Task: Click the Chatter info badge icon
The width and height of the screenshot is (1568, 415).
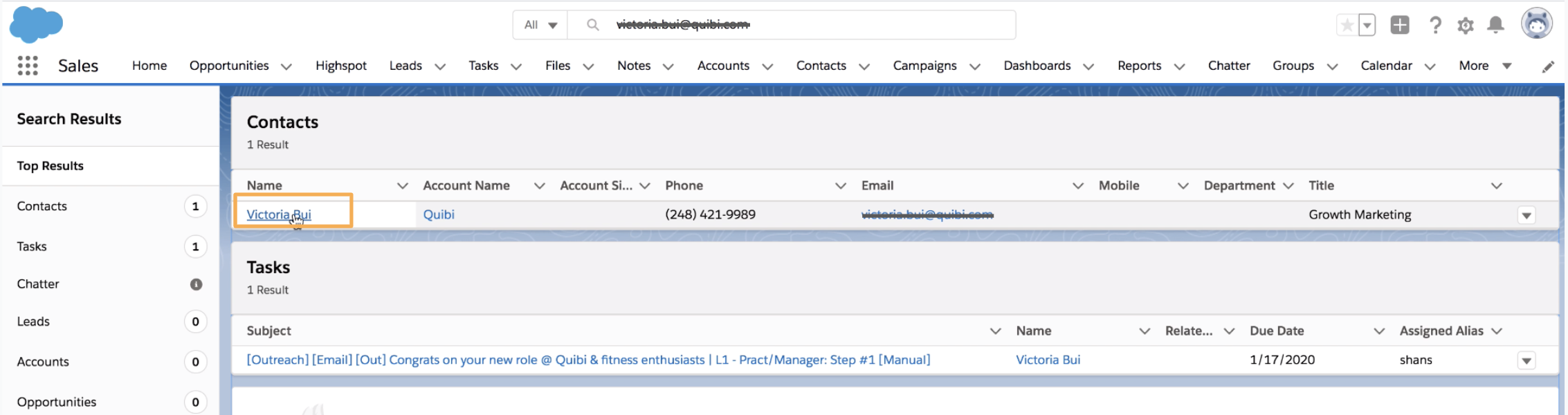Action: tap(197, 284)
